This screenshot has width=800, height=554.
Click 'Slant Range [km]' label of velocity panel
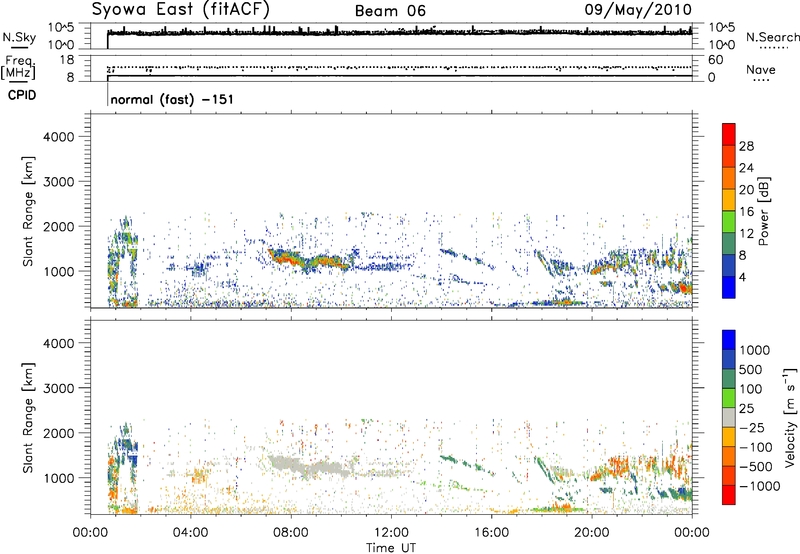[x=28, y=418]
